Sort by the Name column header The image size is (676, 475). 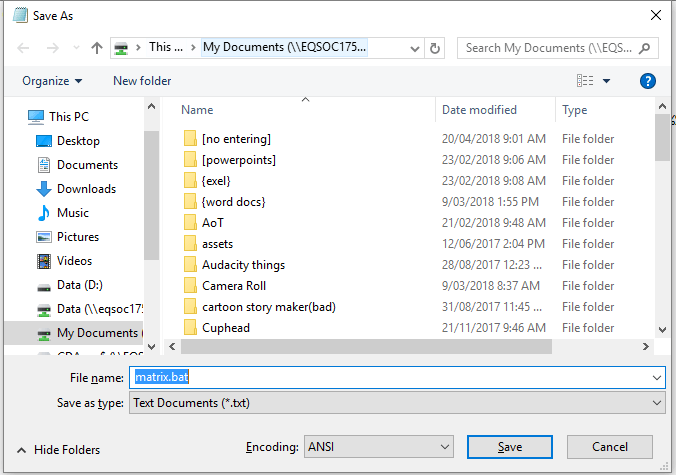point(197,110)
